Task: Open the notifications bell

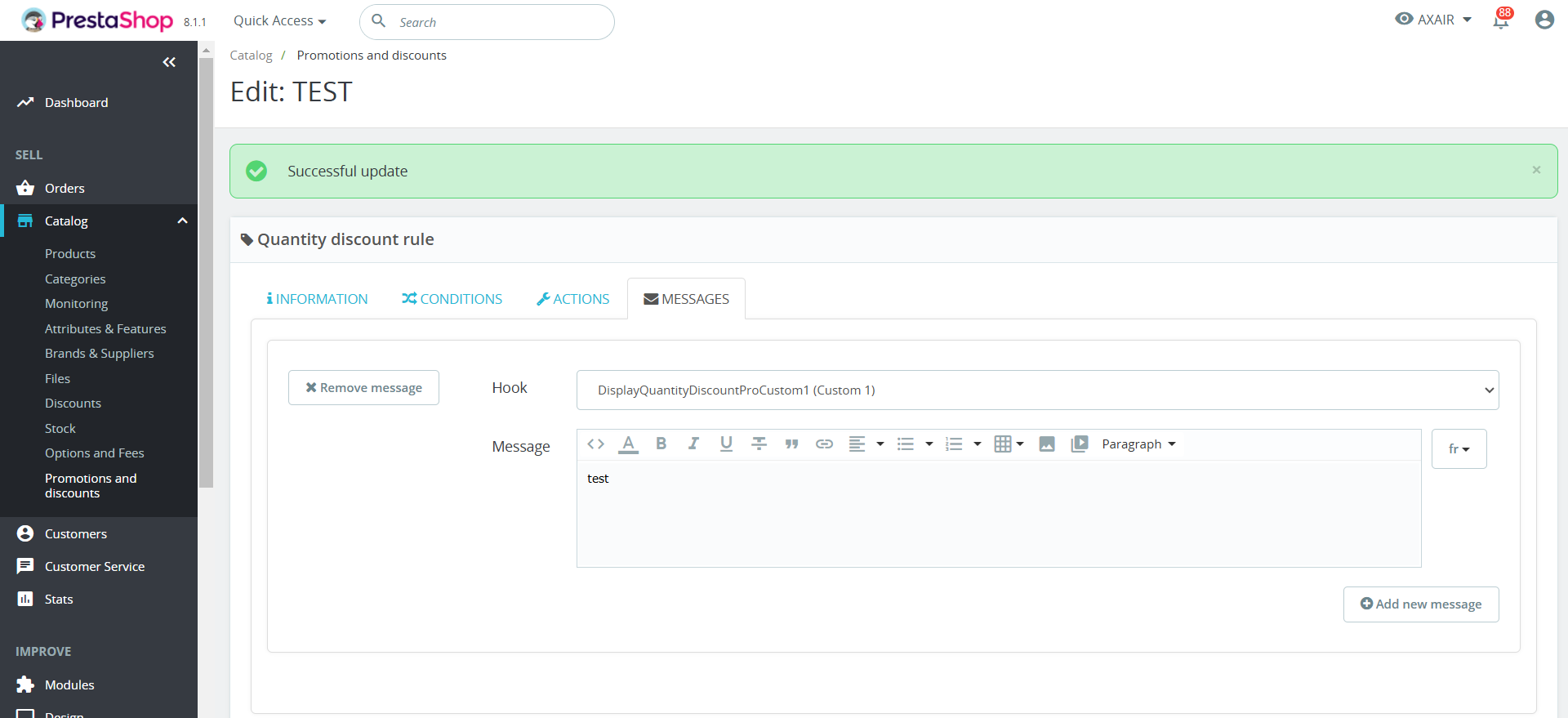Action: [x=1501, y=20]
